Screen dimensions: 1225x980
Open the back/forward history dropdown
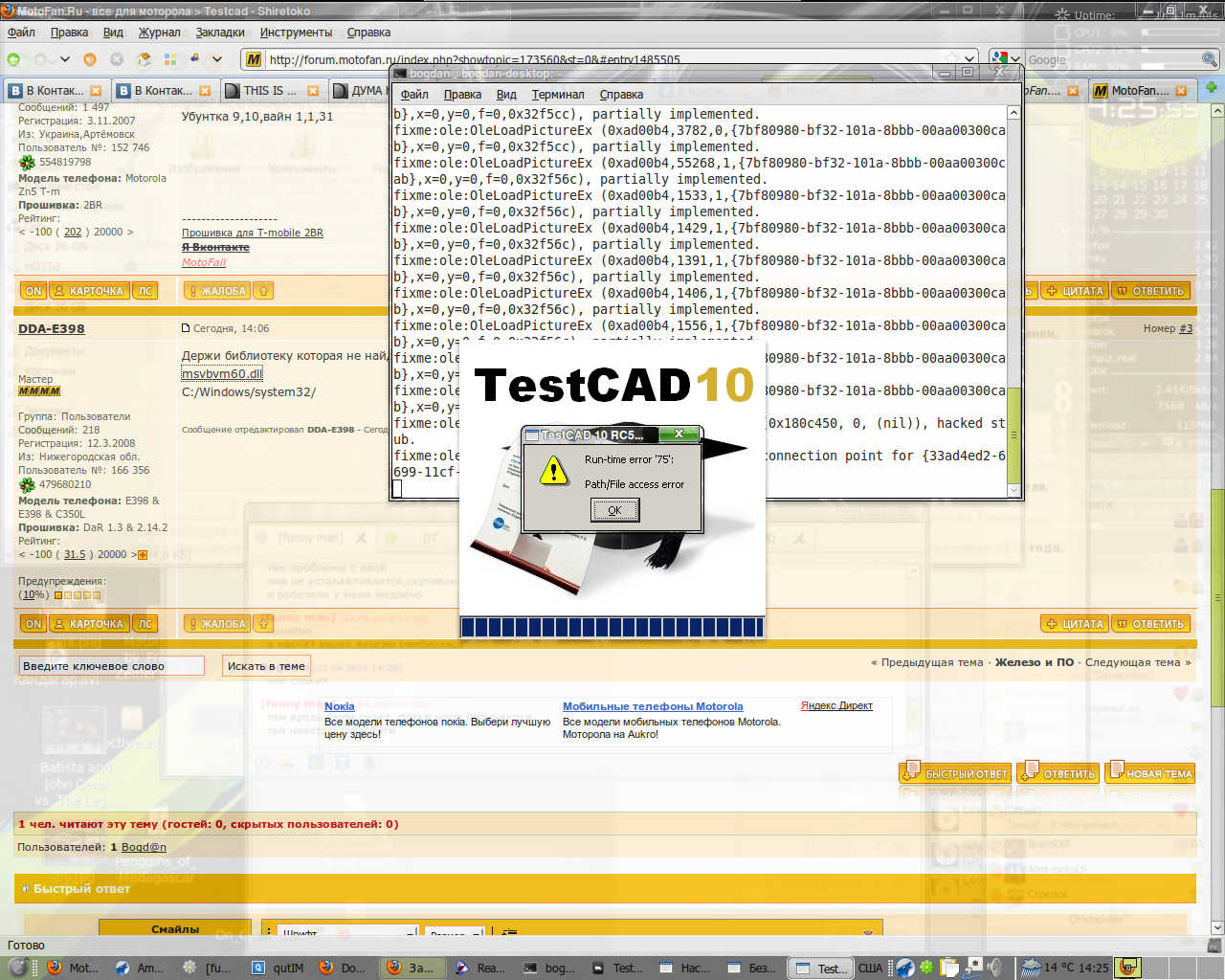click(x=65, y=59)
